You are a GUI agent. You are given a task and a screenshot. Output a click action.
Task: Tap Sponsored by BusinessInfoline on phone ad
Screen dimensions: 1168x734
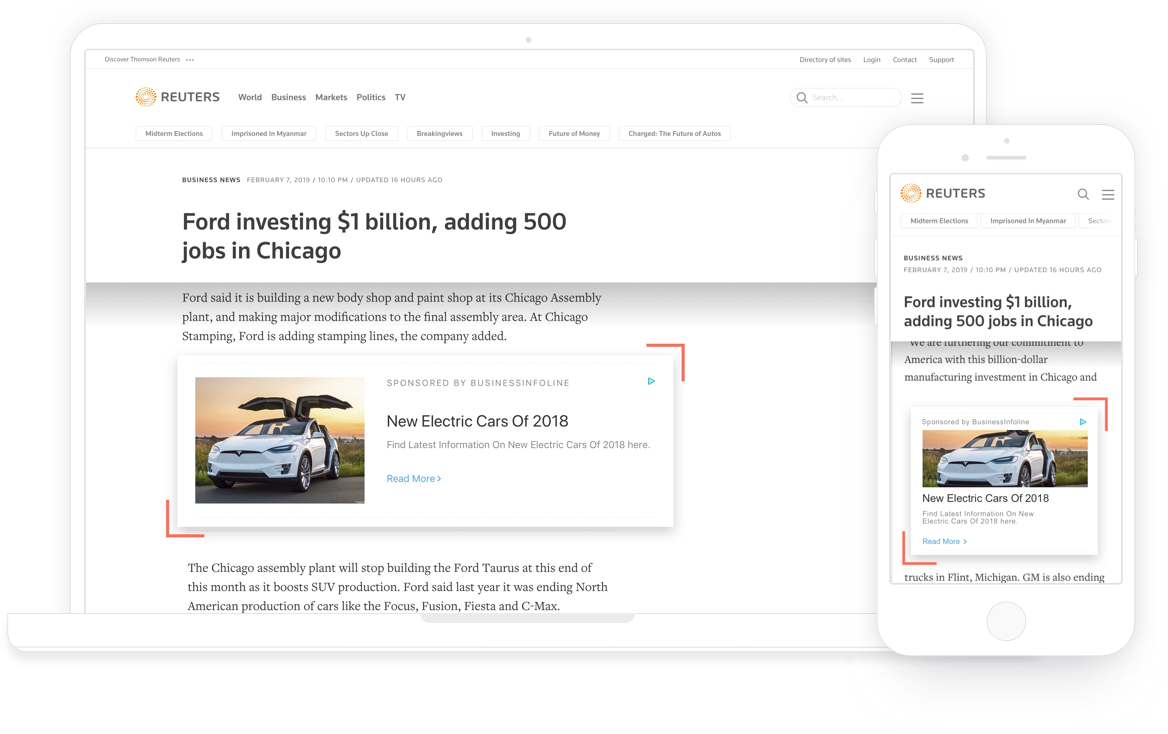[975, 422]
